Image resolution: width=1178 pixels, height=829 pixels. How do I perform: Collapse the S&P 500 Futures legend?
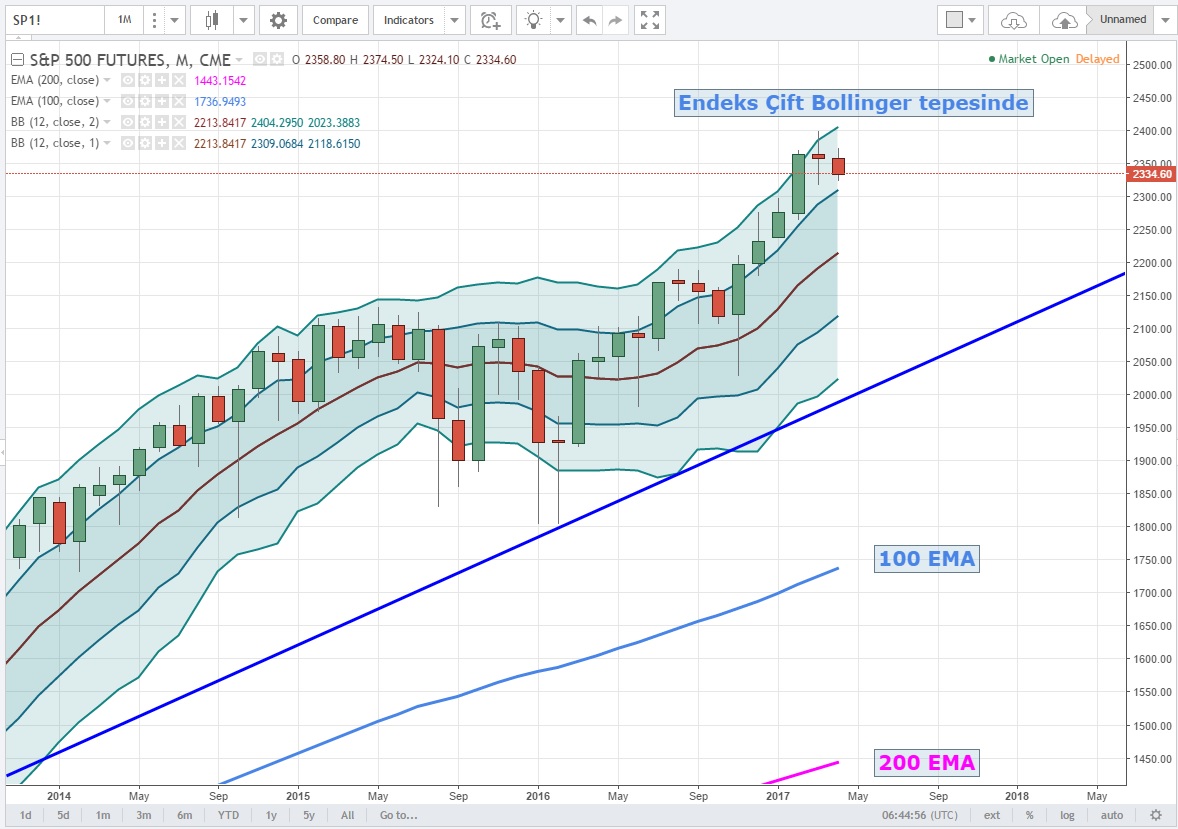point(17,60)
